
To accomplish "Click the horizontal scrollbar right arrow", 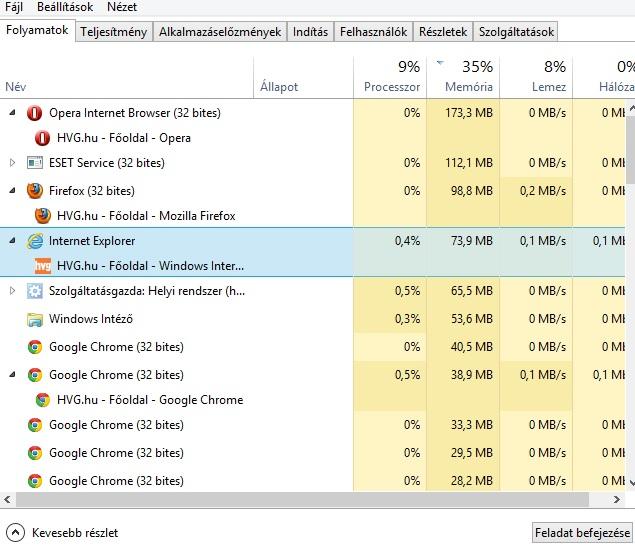I will pos(616,500).
